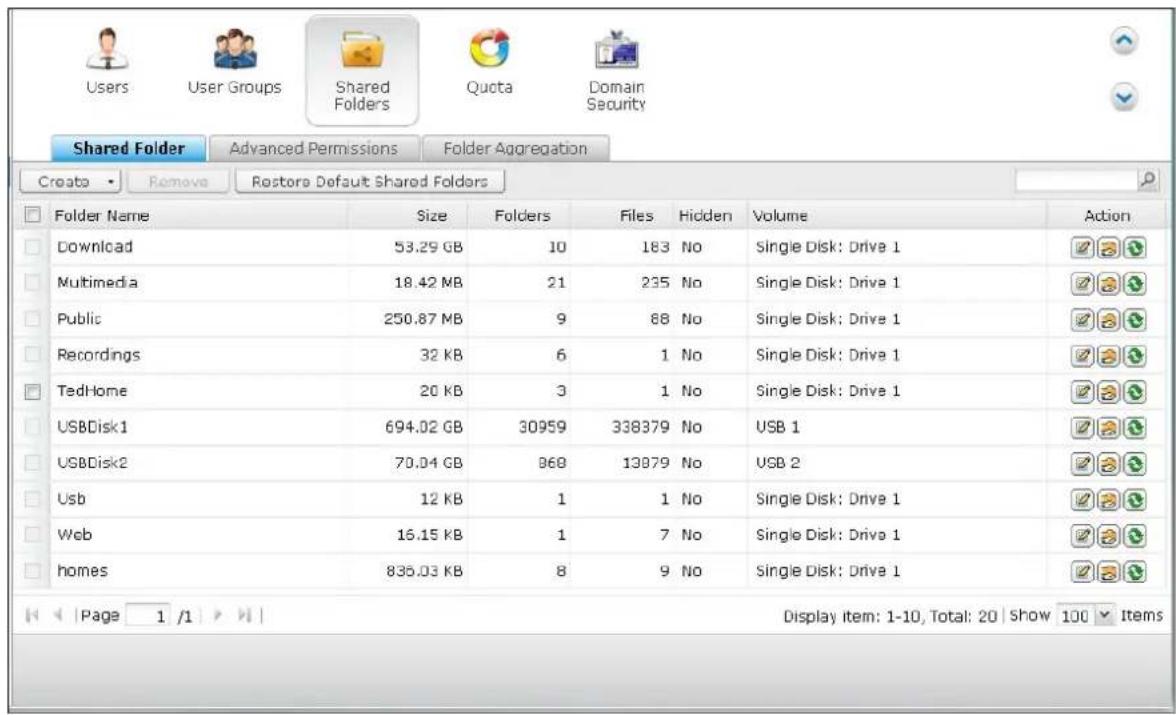The image size is (1176, 715).
Task: Refresh the TedHome folder
Action: [x=1134, y=392]
